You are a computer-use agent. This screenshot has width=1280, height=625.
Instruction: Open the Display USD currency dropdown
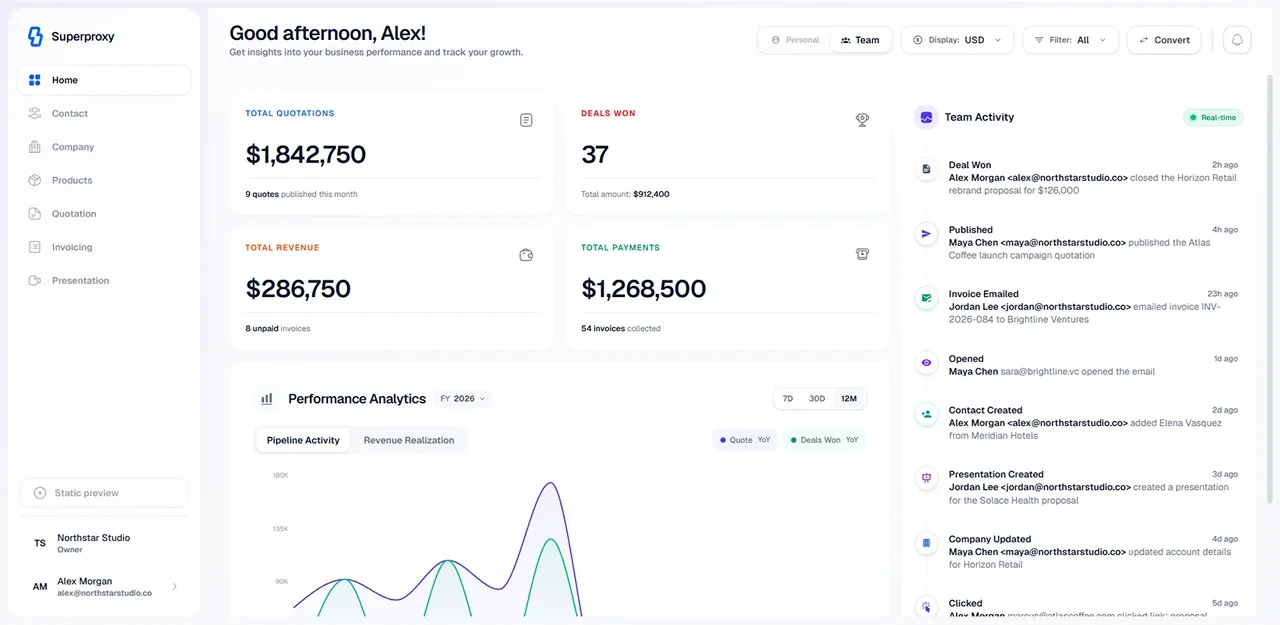[958, 40]
